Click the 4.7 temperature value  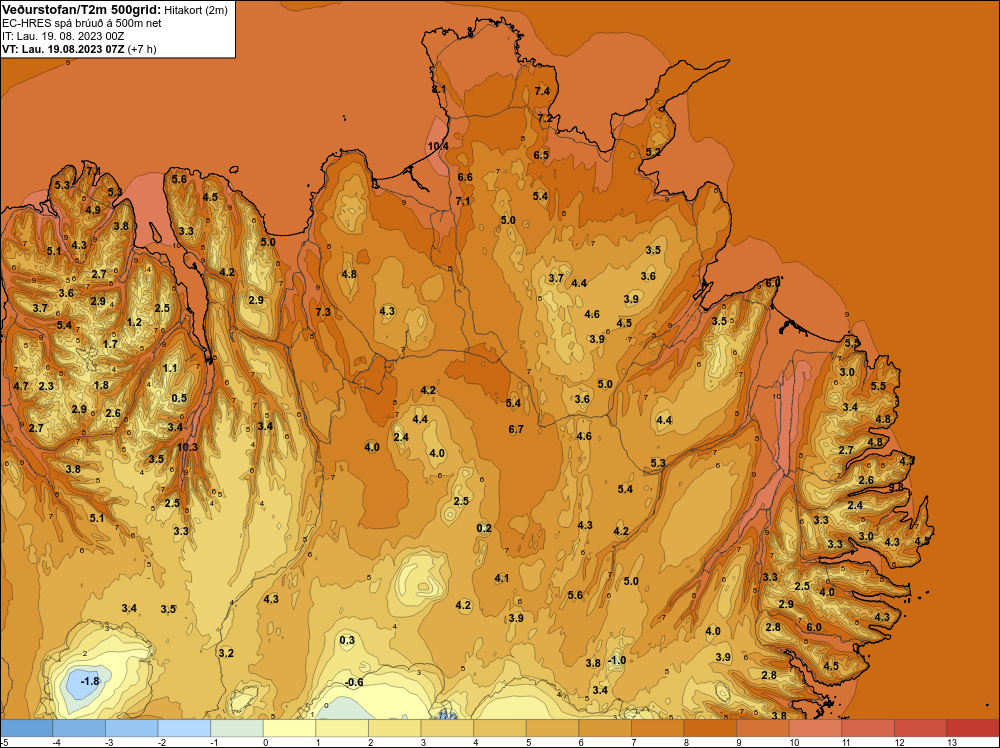[20, 386]
